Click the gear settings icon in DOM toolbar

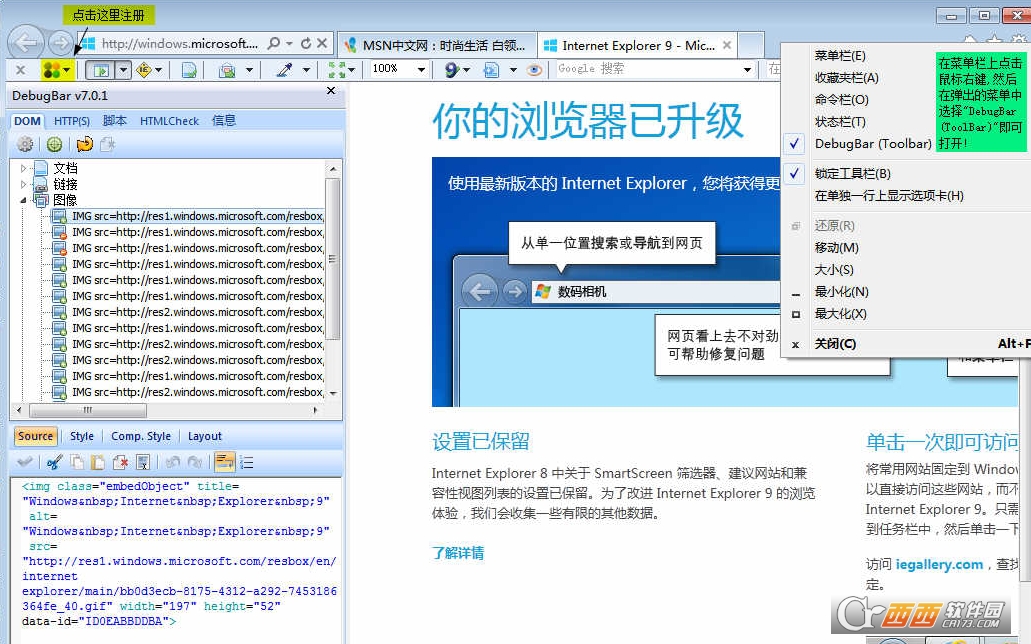coord(25,145)
